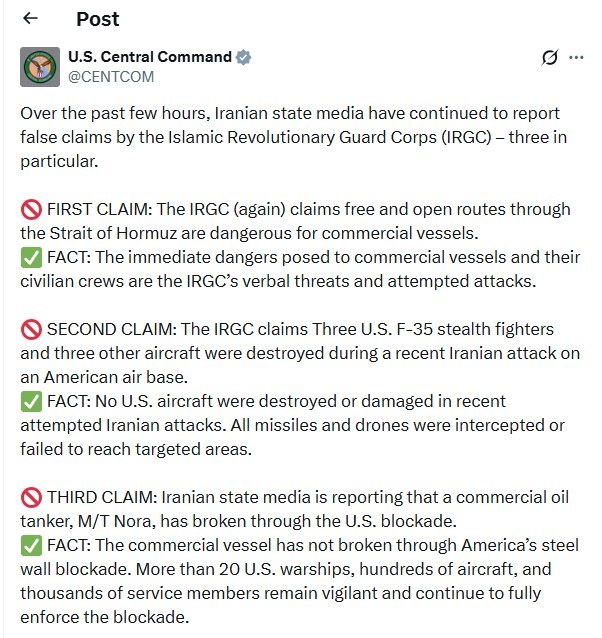Open the U.S. Central Command profile avatar
The image size is (602, 638).
tap(40, 67)
